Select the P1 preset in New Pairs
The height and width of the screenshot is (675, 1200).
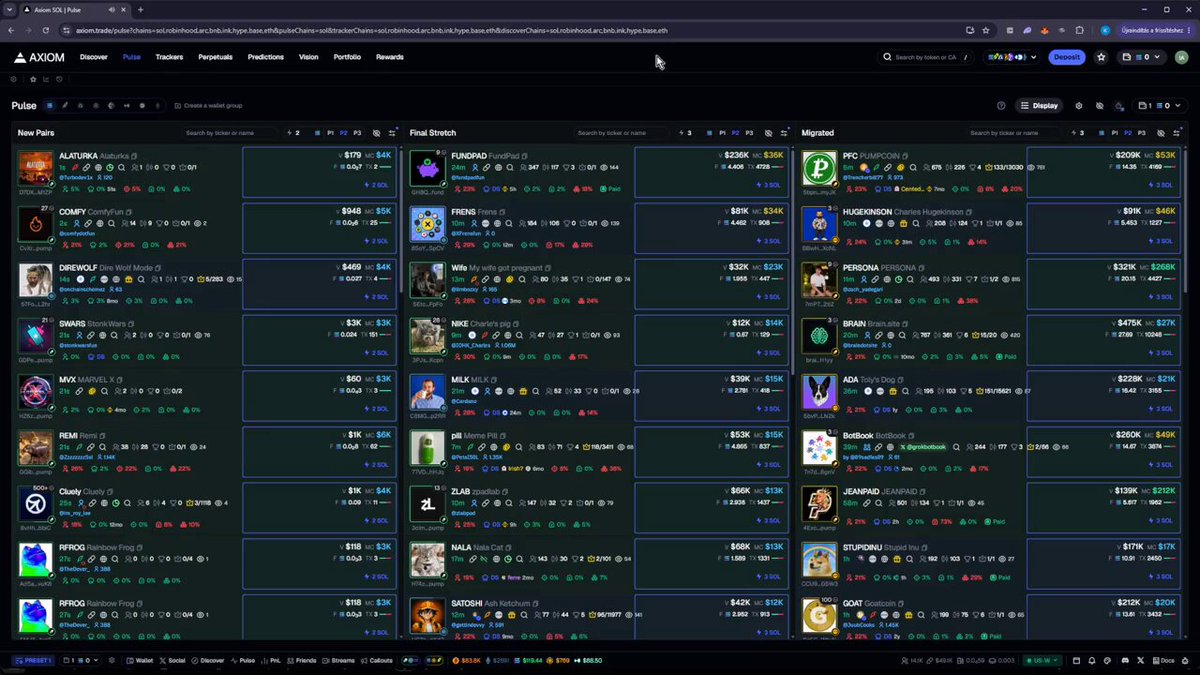[x=331, y=132]
